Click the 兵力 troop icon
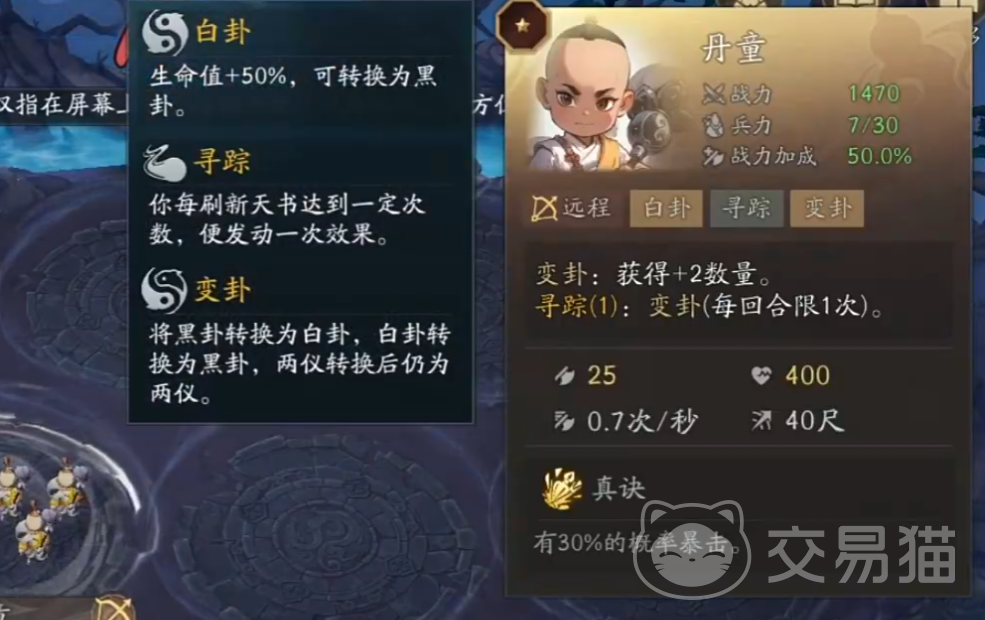Screen dimensions: 985x620 [x=714, y=125]
